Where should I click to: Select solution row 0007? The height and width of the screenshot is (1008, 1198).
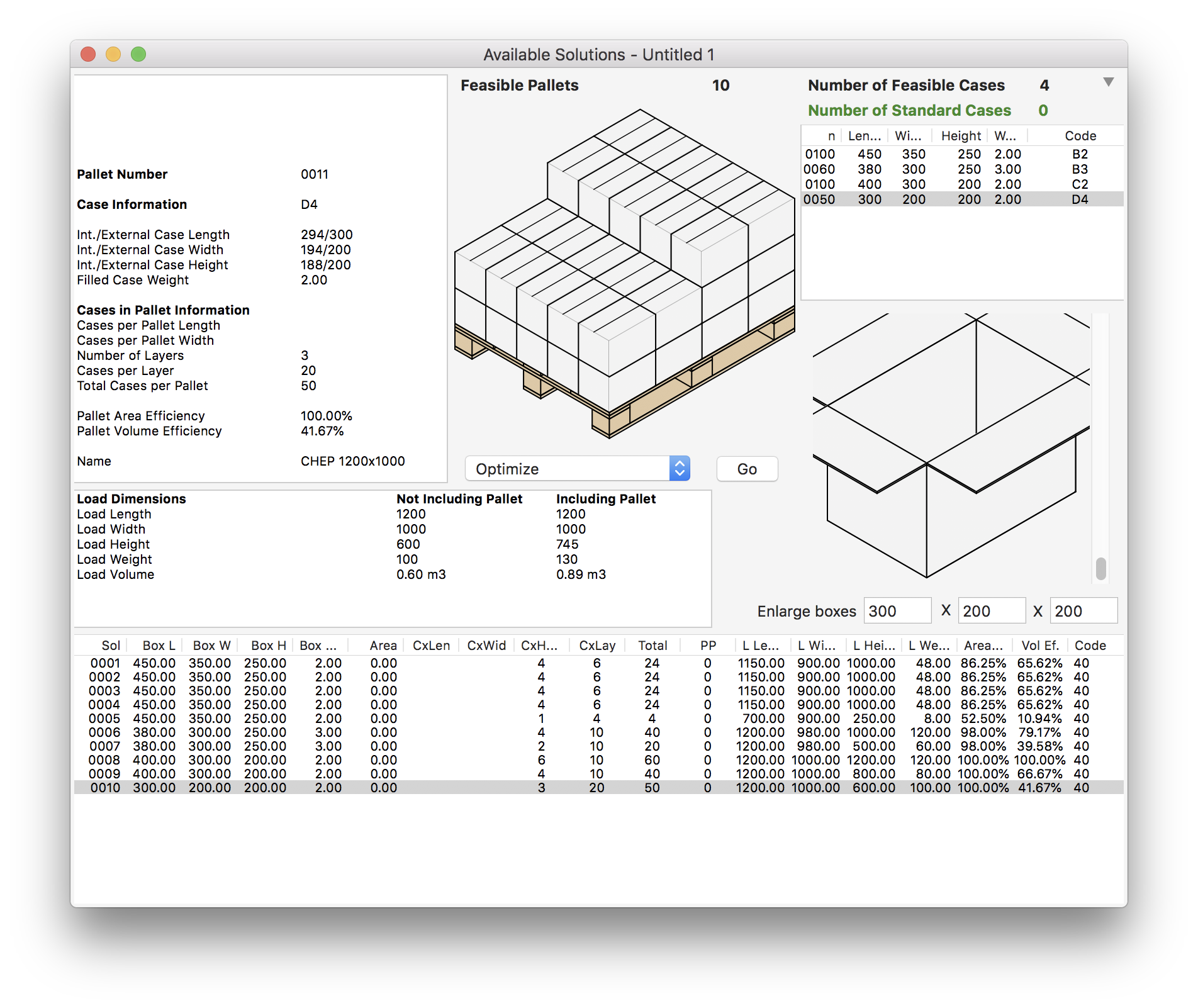pos(598,746)
